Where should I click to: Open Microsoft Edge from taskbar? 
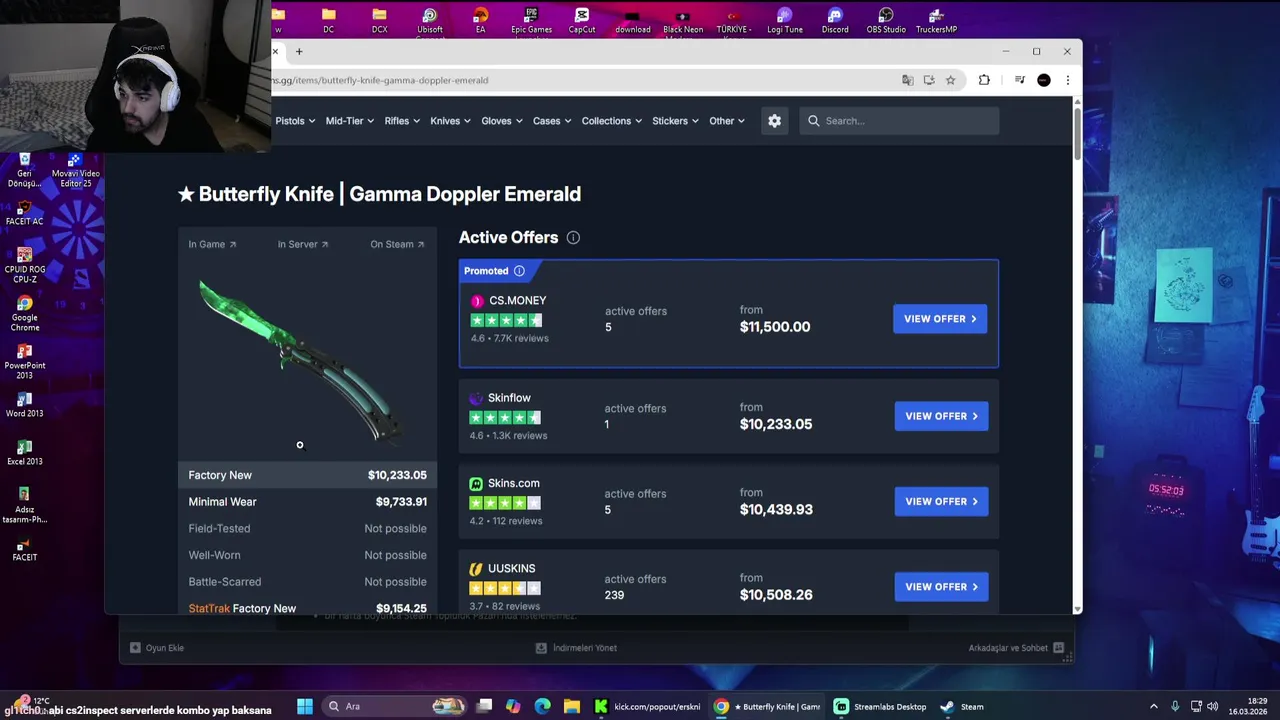[x=542, y=706]
